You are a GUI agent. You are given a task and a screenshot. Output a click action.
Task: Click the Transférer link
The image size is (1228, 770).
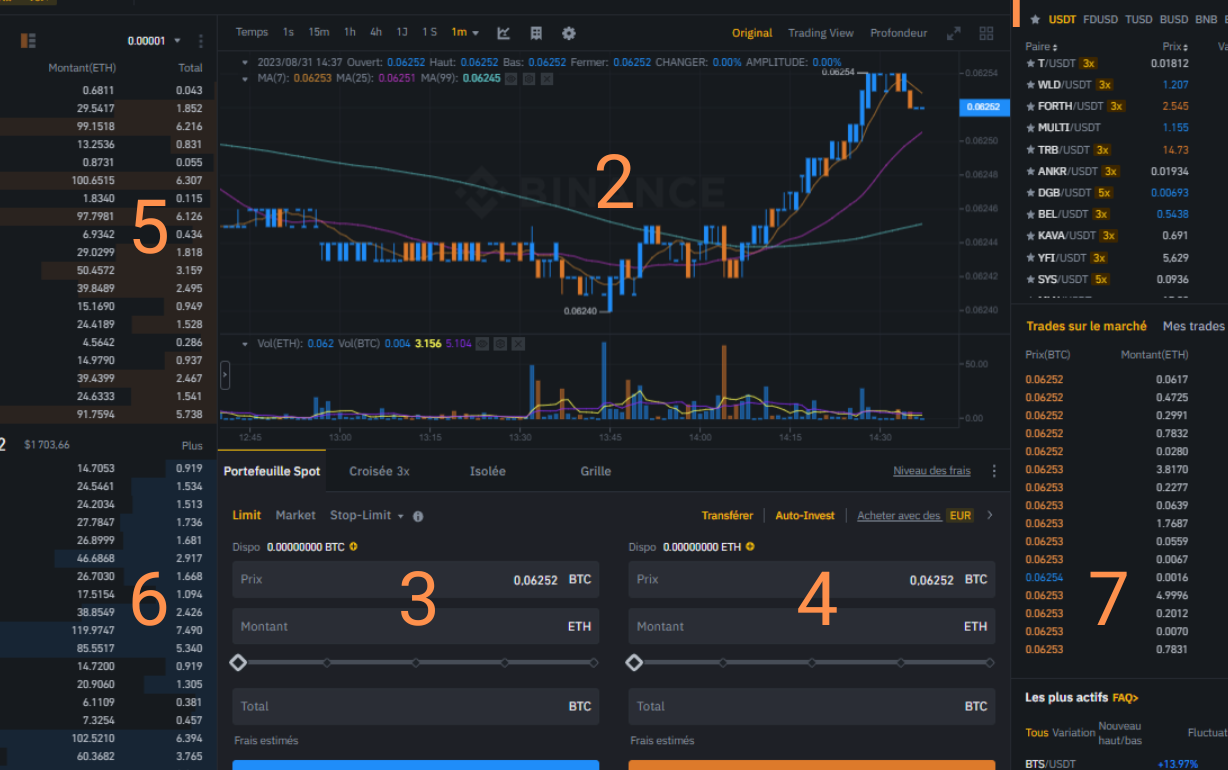tap(727, 516)
